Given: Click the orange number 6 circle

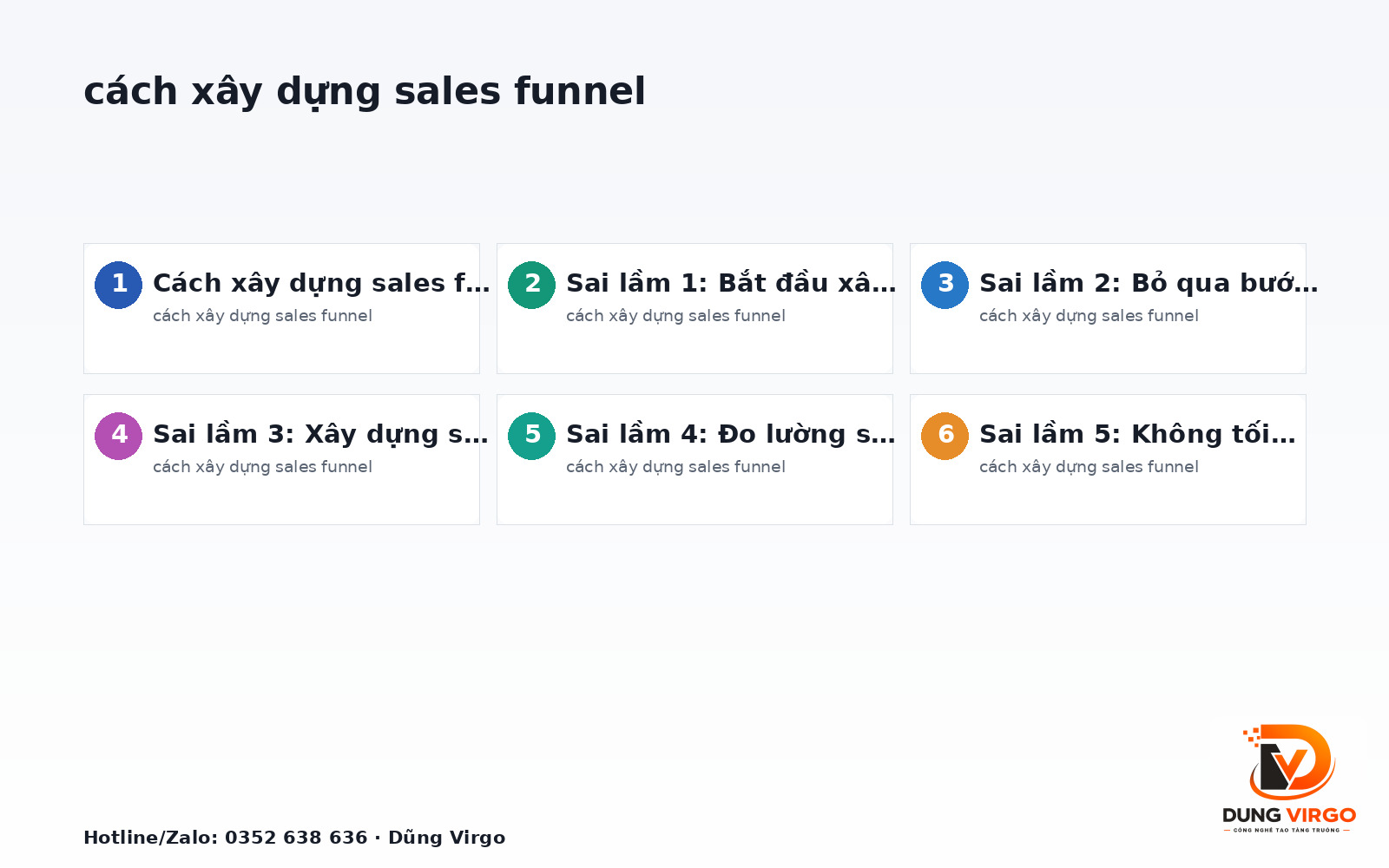Looking at the screenshot, I should pos(945,436).
